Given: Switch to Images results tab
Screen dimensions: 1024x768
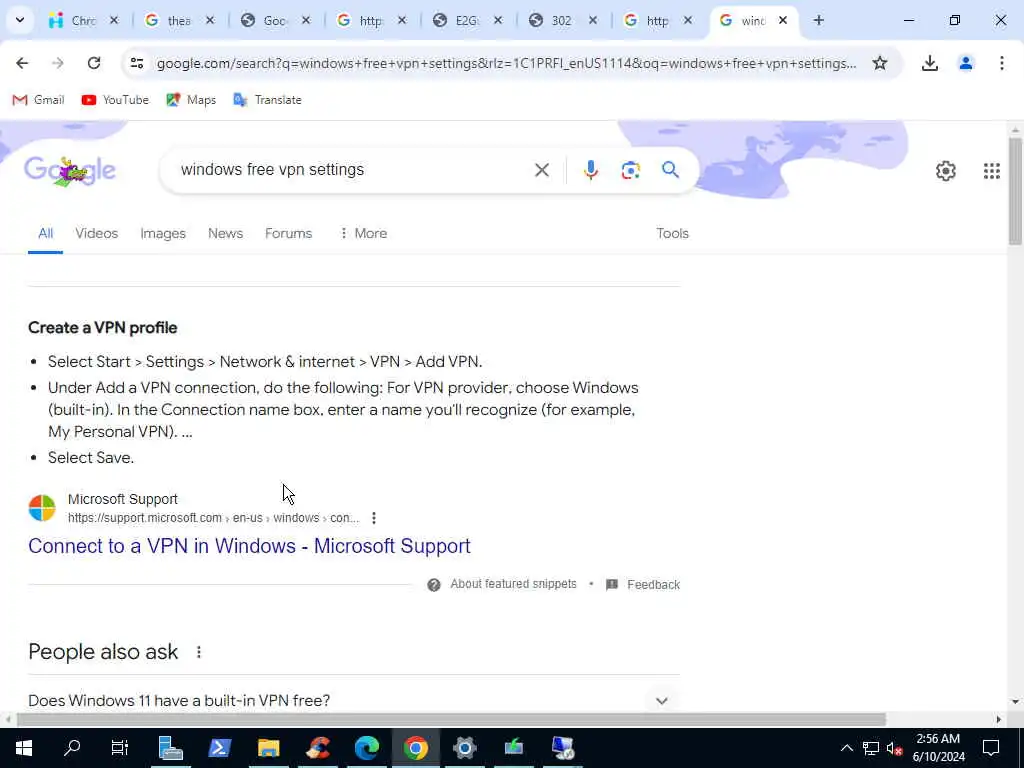Looking at the screenshot, I should pyautogui.click(x=163, y=233).
